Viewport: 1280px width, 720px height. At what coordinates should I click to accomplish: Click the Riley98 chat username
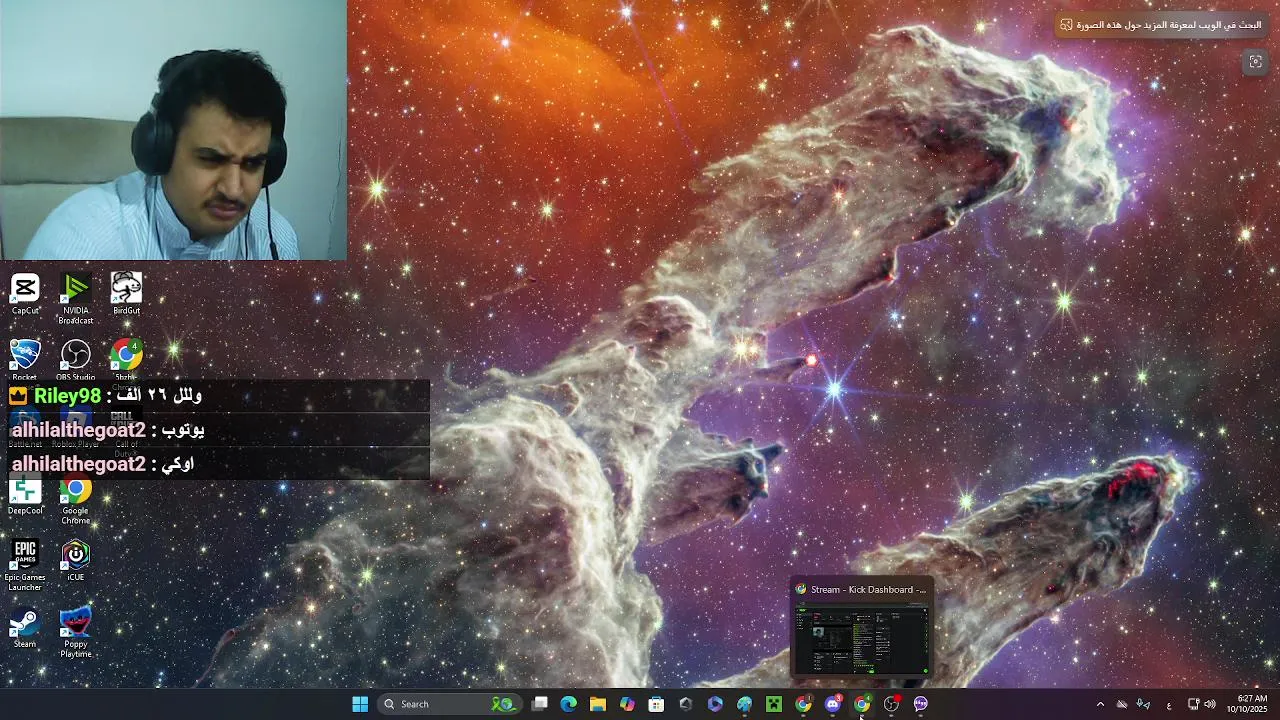pyautogui.click(x=67, y=396)
